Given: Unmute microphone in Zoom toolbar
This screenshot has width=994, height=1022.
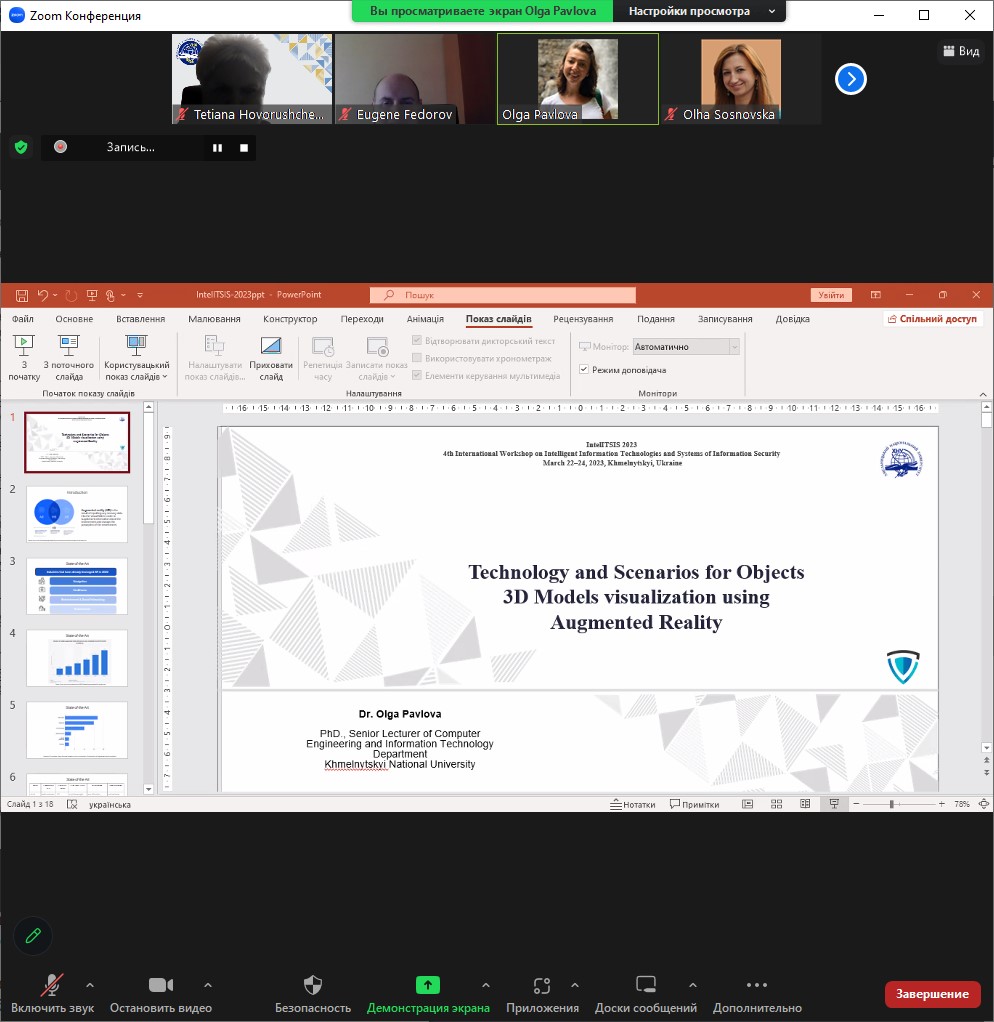Looking at the screenshot, I should 52,985.
